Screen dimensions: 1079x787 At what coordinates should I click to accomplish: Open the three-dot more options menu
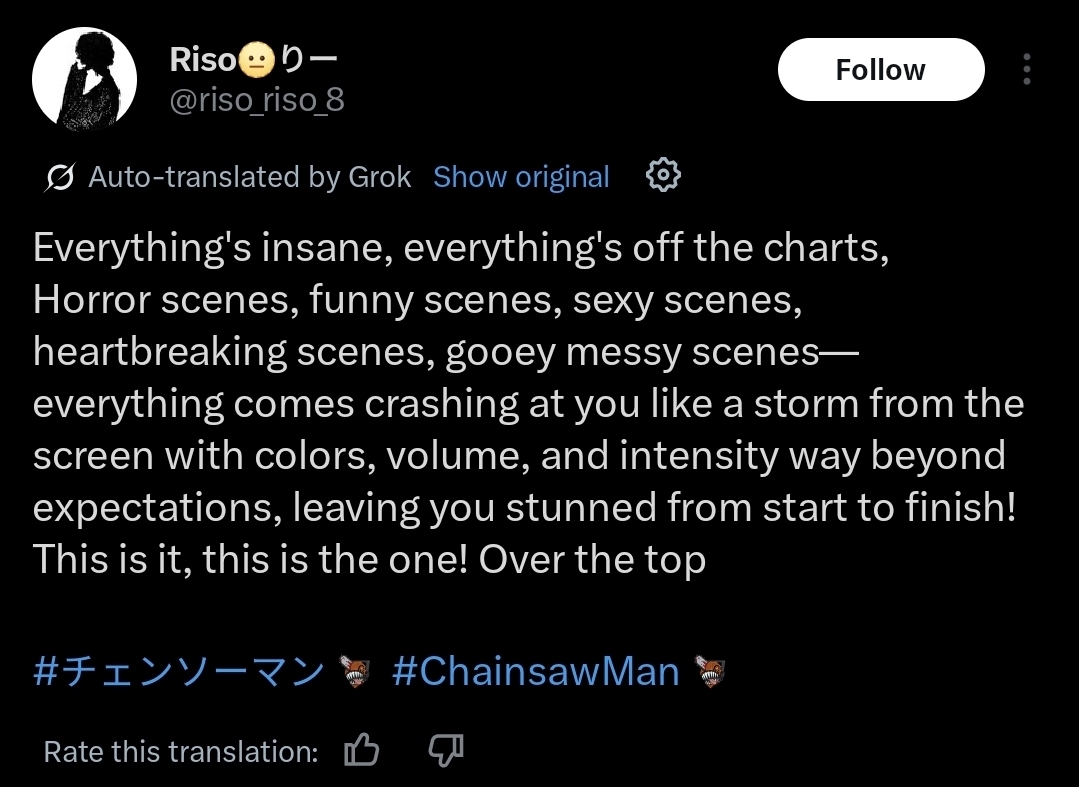click(x=1026, y=70)
